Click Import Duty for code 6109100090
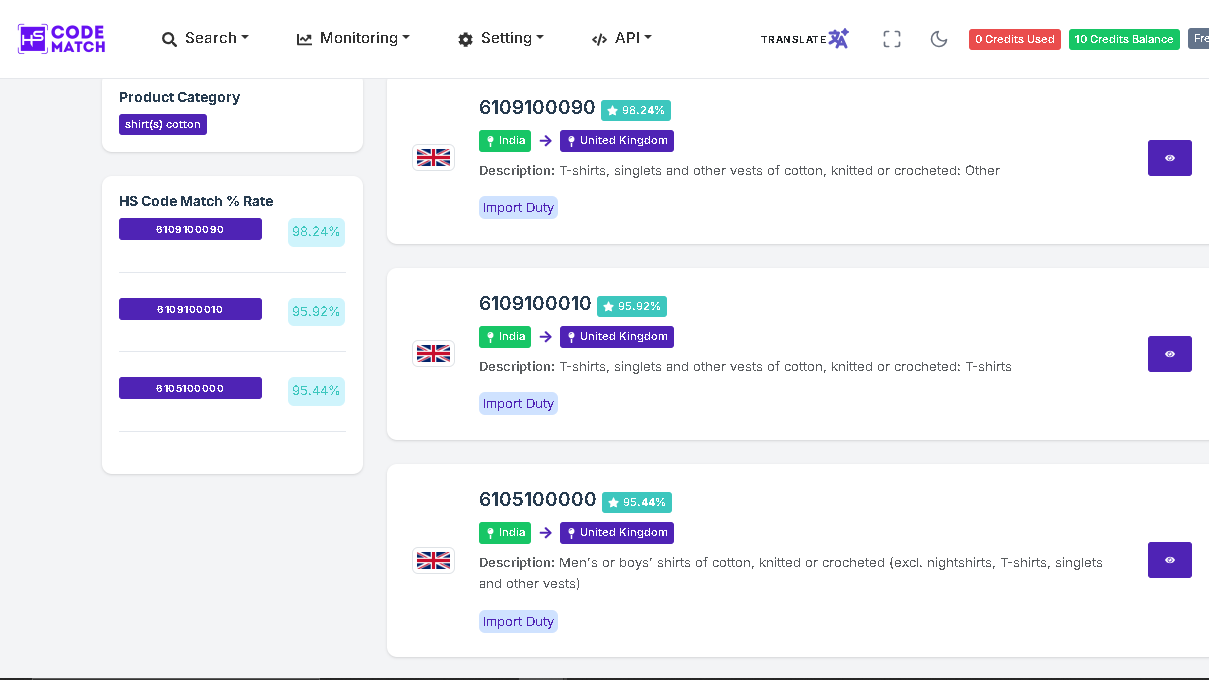The width and height of the screenshot is (1209, 680). 518,208
